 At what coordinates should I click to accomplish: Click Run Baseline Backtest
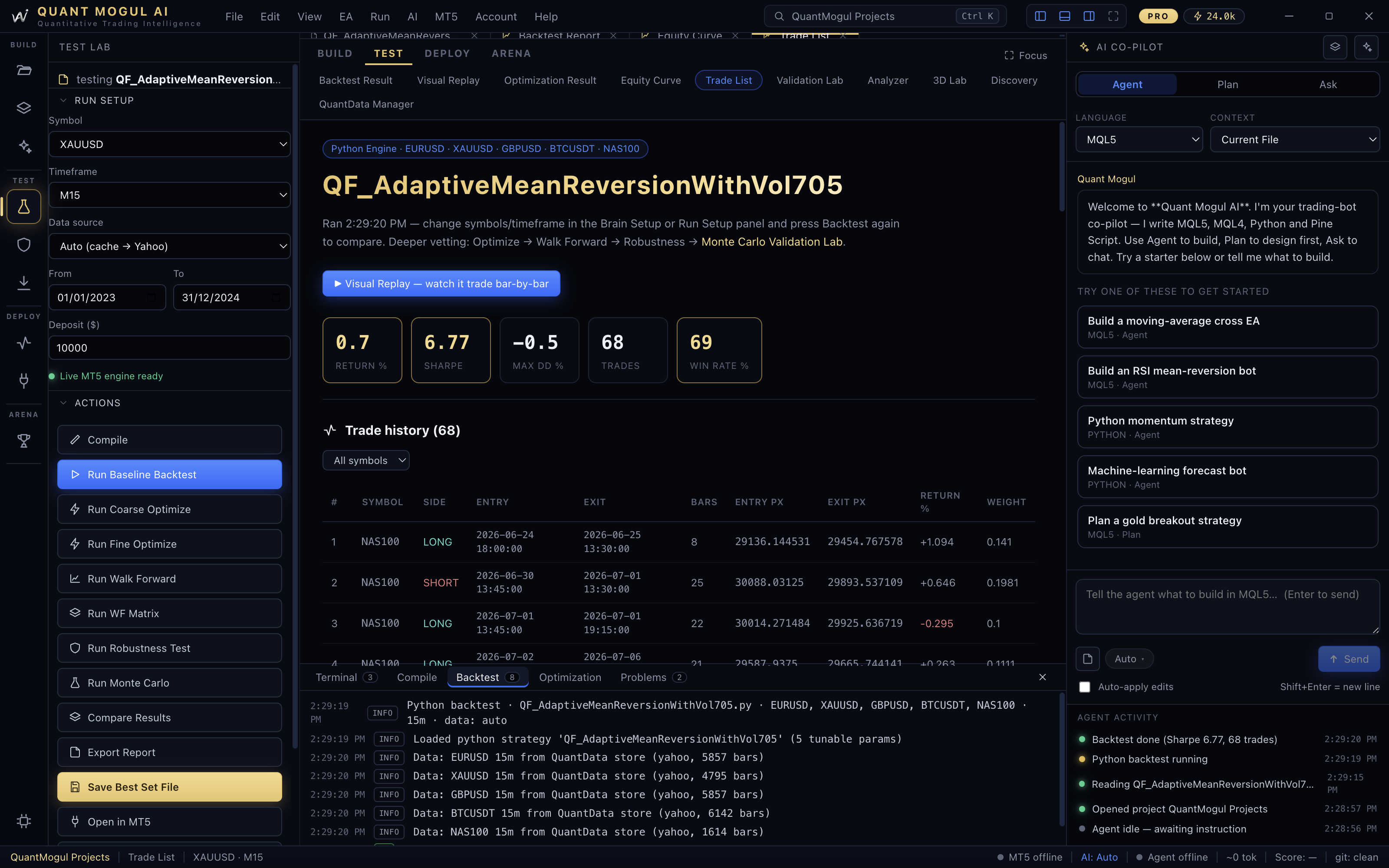169,475
